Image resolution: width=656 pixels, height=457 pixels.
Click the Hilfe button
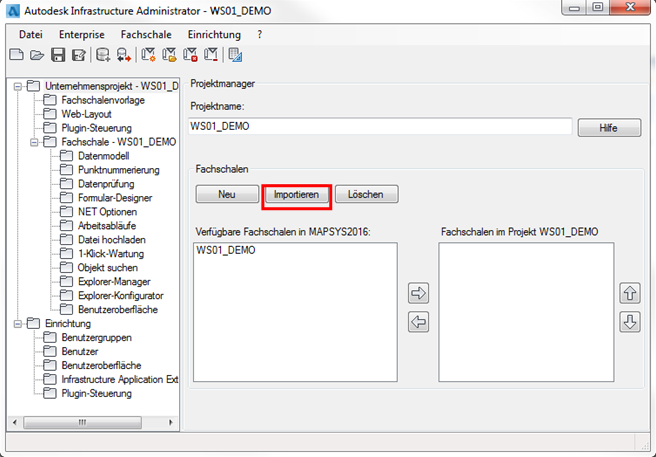pyautogui.click(x=609, y=128)
